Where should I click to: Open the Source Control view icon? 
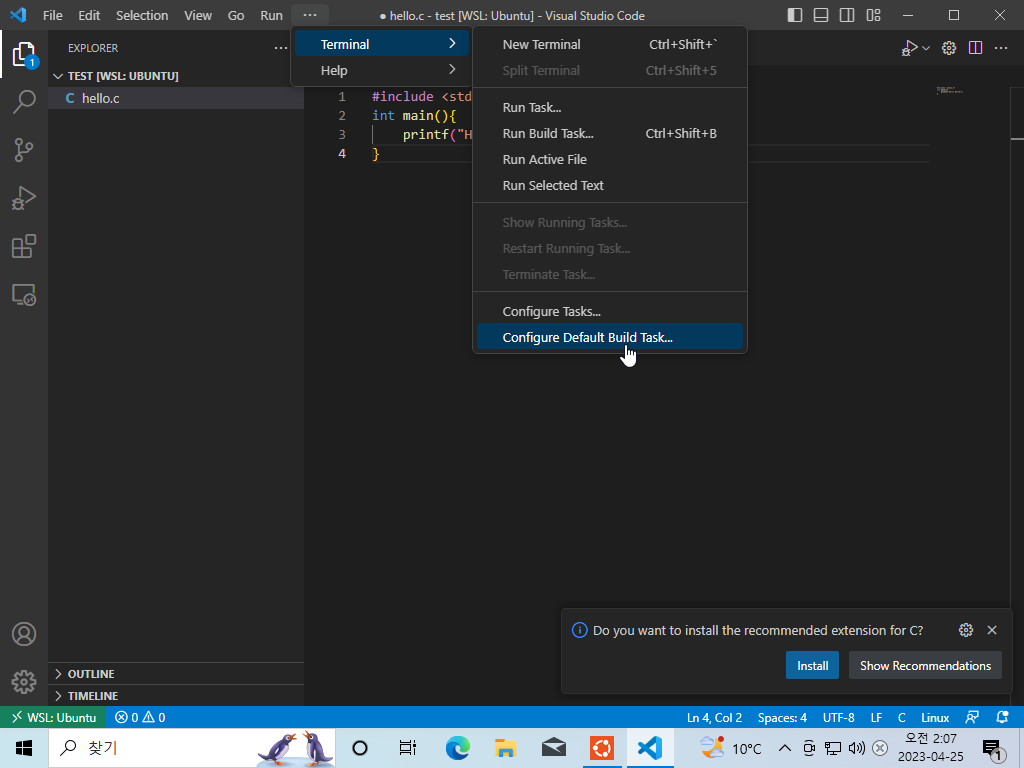tap(24, 150)
